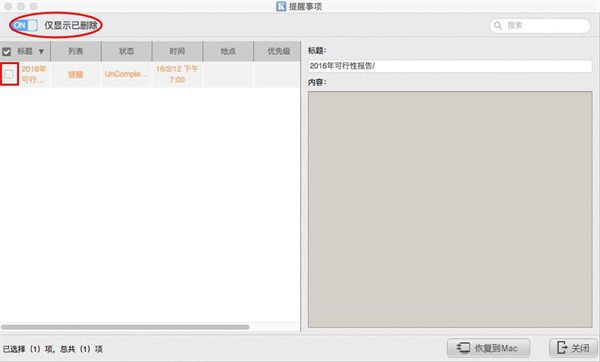Sort by the 地点 column header
This screenshot has height=362, width=600.
(x=228, y=51)
